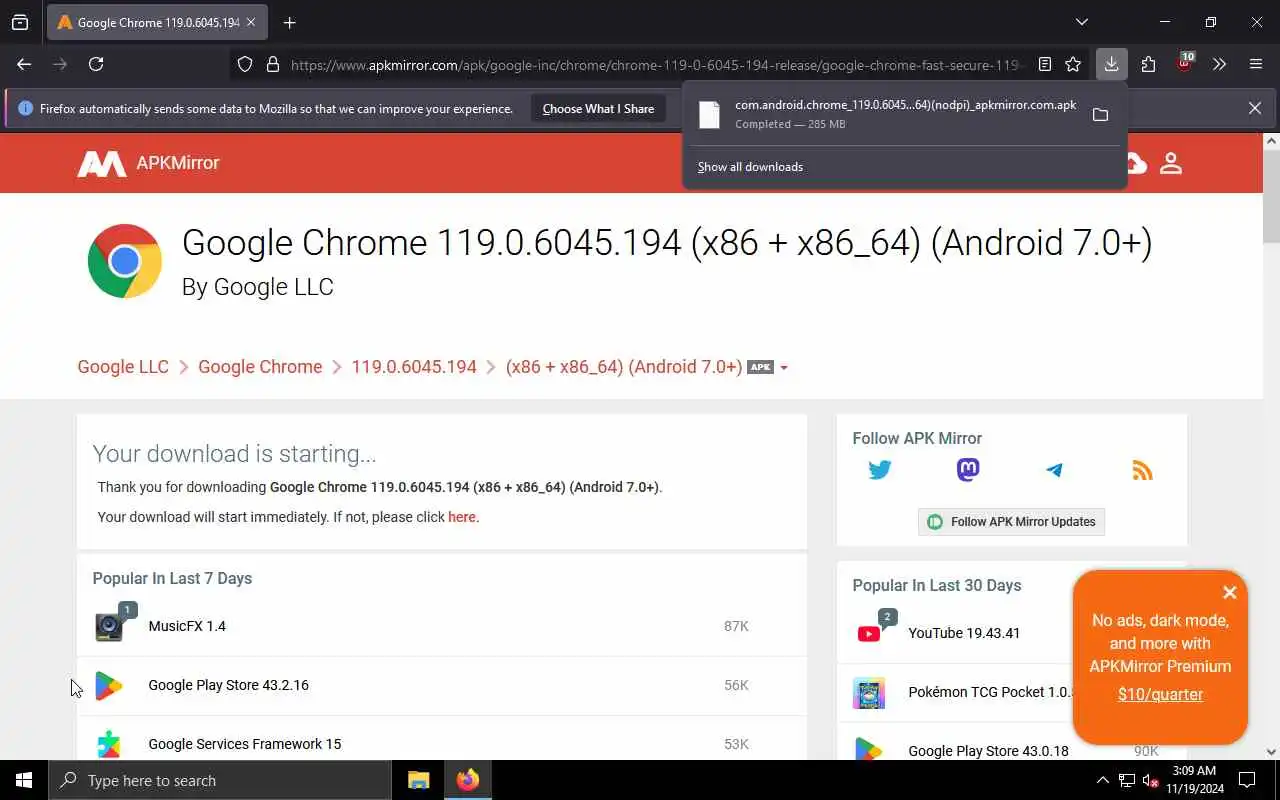The width and height of the screenshot is (1280, 800).
Task: Open APKMirror Mastodon follow icon
Action: point(968,470)
